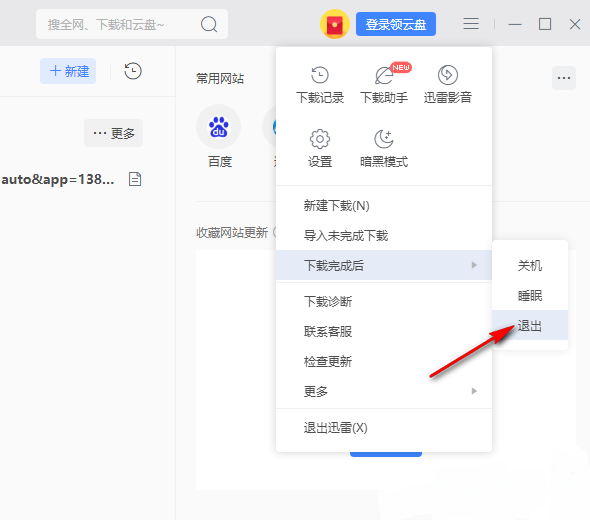Image resolution: width=590 pixels, height=520 pixels.
Task: Open the hamburger main menu icon
Action: coord(471,24)
